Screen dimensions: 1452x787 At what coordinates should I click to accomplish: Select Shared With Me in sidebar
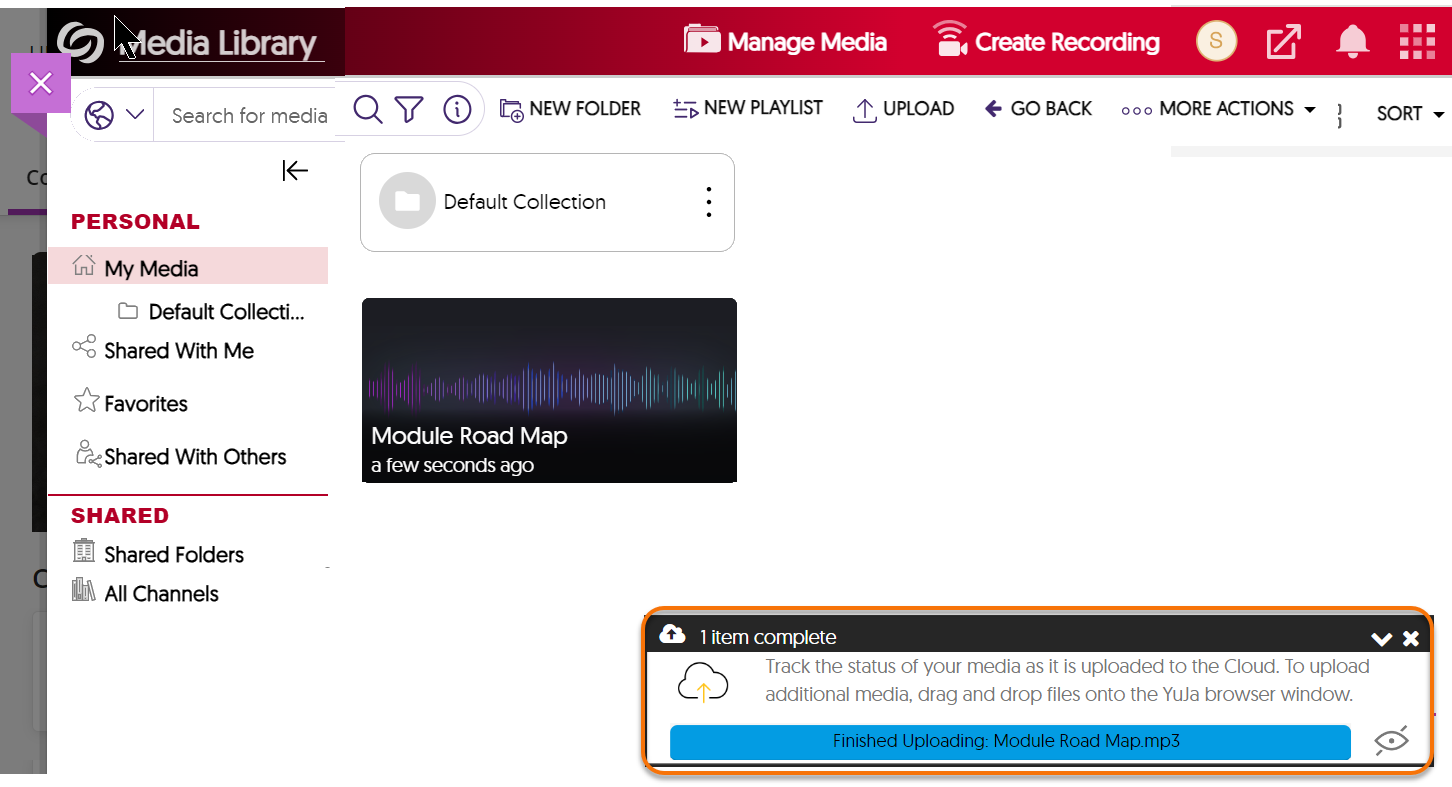point(178,351)
